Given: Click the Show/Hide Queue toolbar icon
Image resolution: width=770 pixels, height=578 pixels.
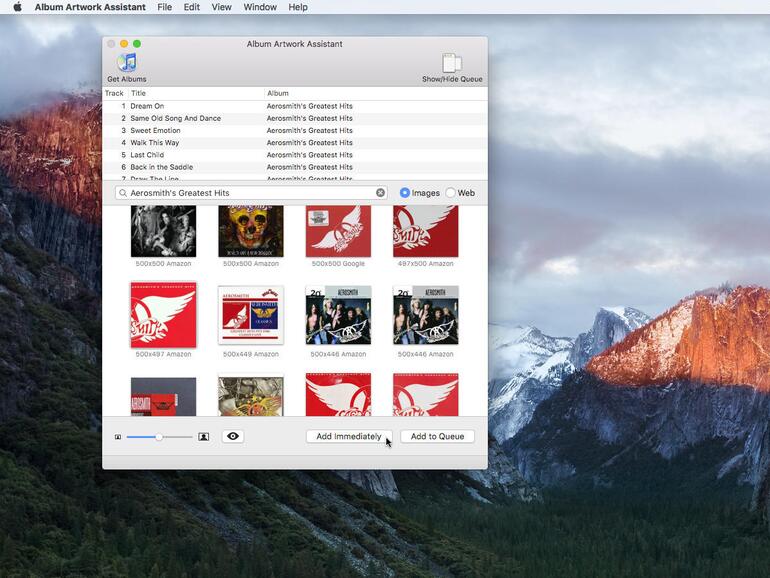Looking at the screenshot, I should click(452, 64).
